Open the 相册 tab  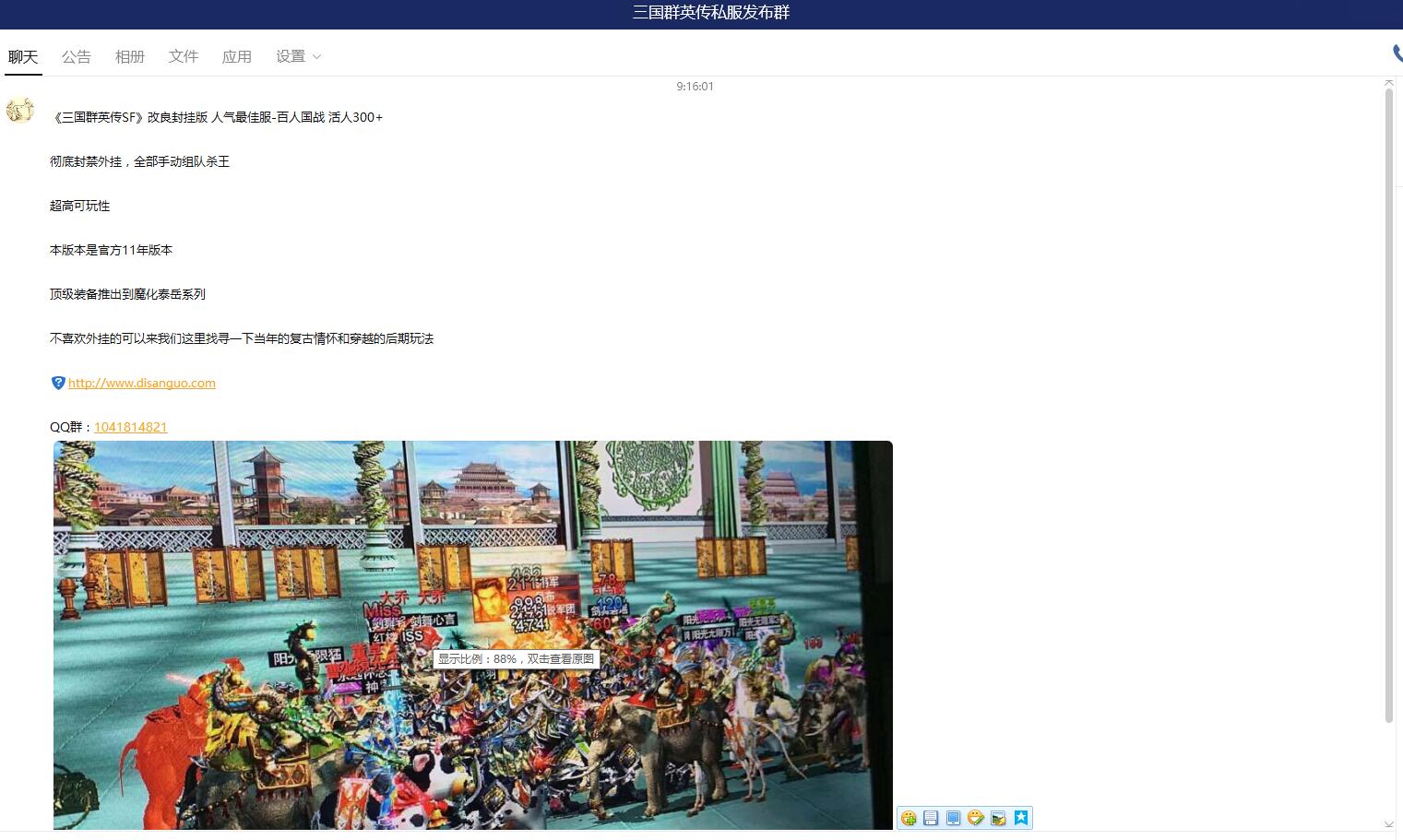[130, 56]
